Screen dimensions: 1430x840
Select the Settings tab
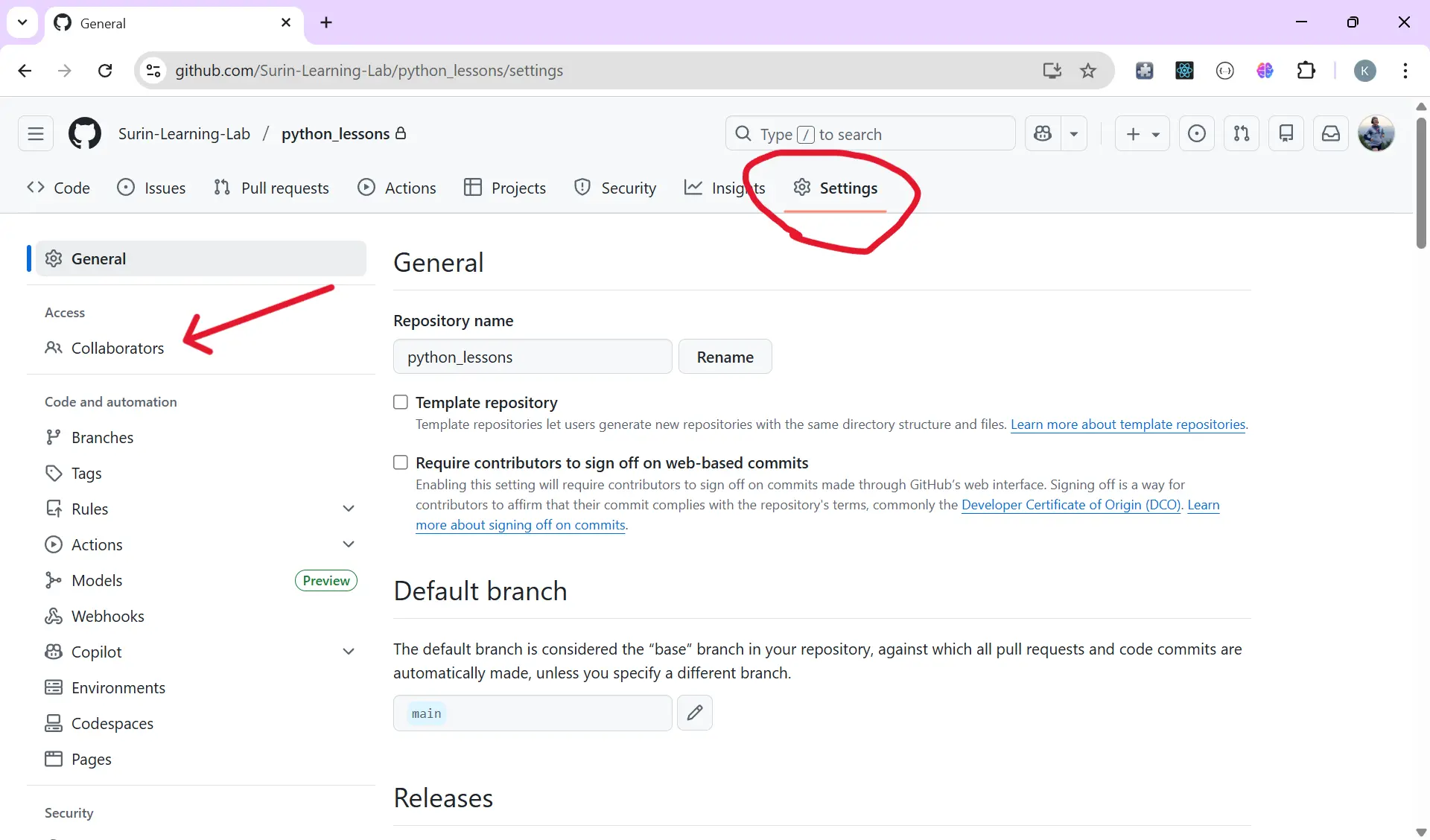point(835,188)
